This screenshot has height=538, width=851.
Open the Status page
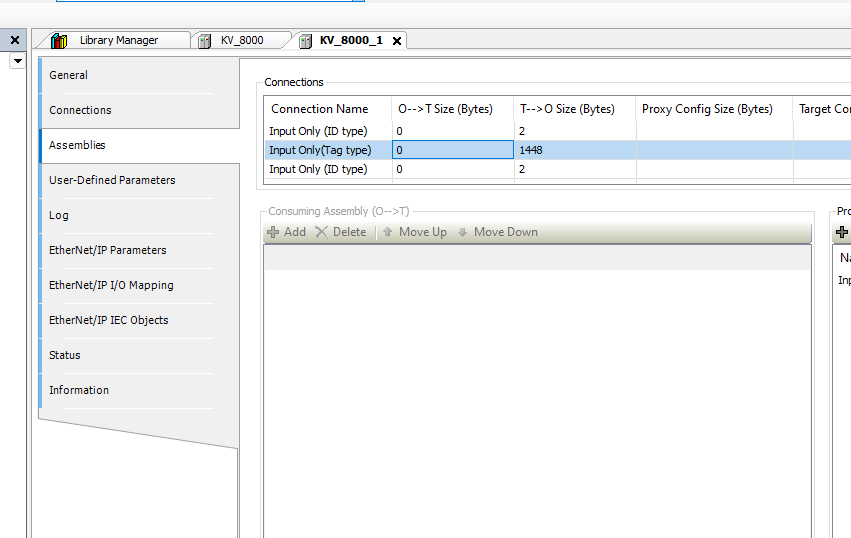click(x=65, y=355)
